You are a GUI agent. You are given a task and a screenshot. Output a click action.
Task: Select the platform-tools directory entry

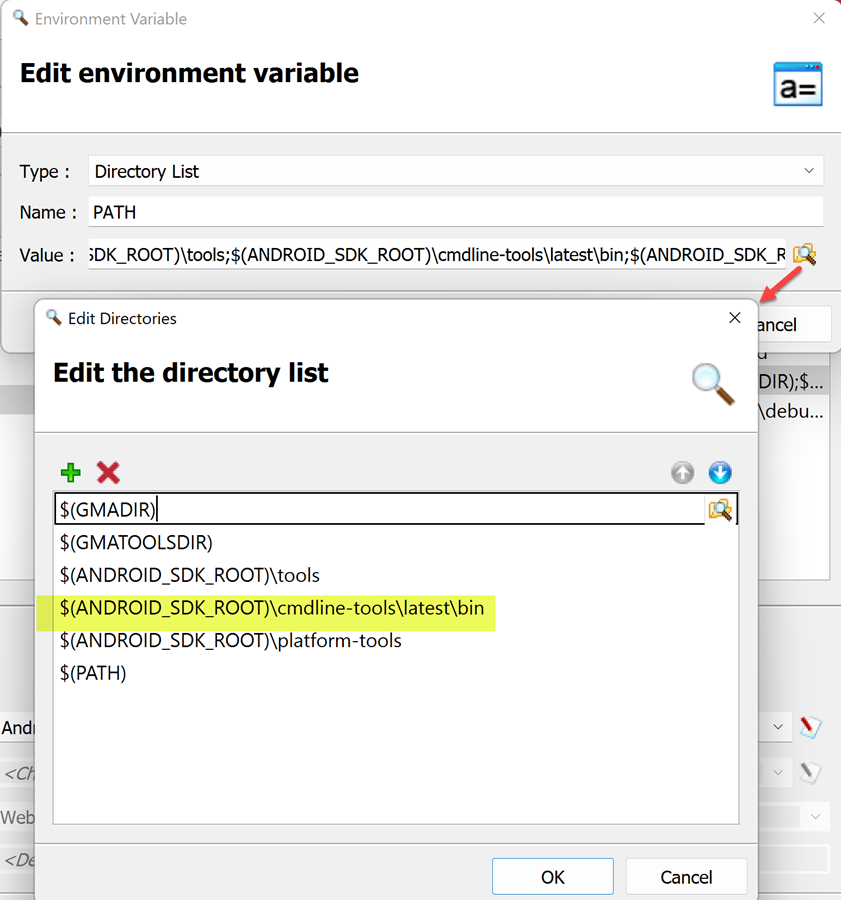[x=230, y=640]
